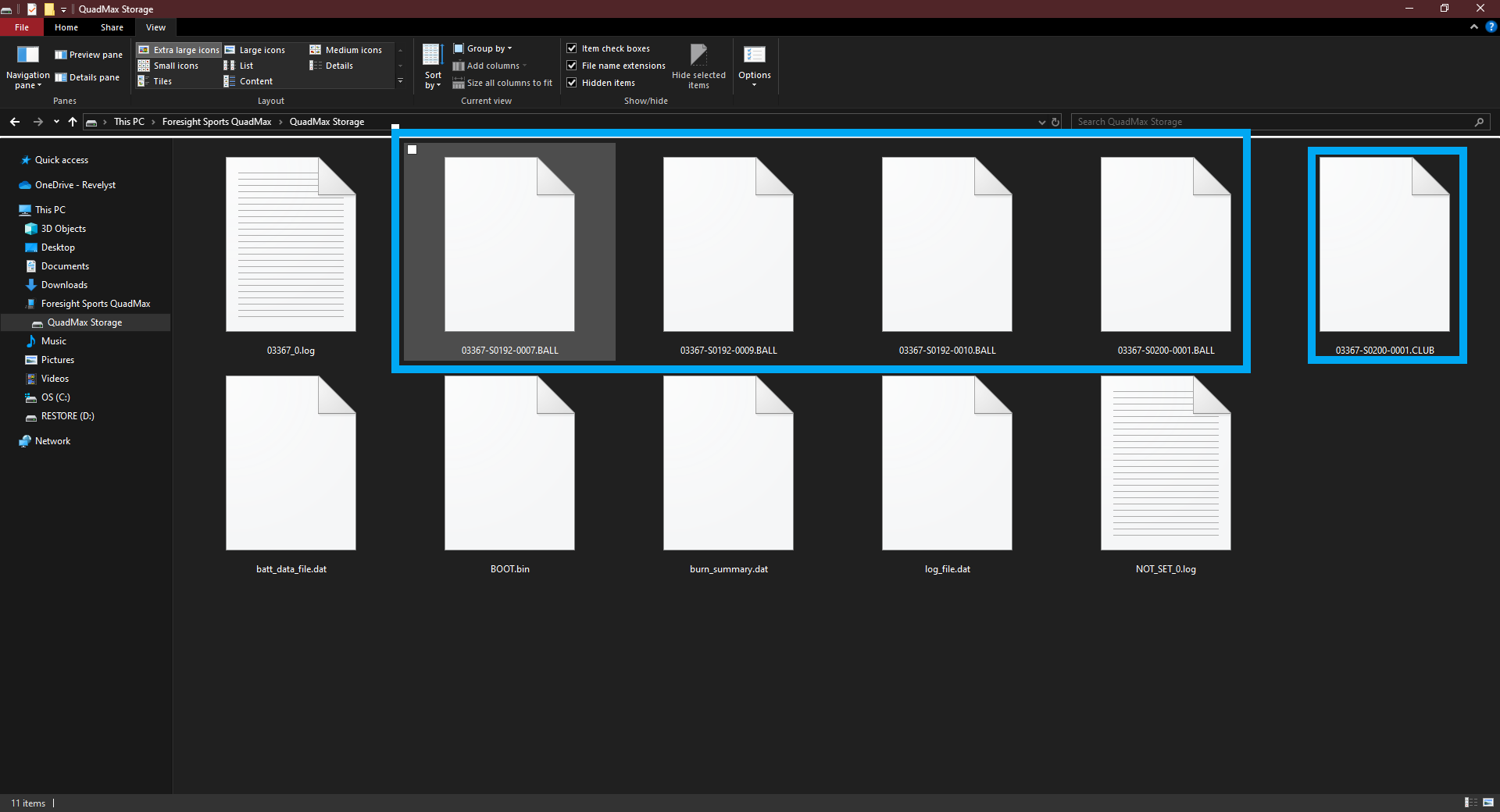The image size is (1500, 812).
Task: Tick the checkbox on 03367-S0192-0007.BALL
Action: click(x=412, y=150)
